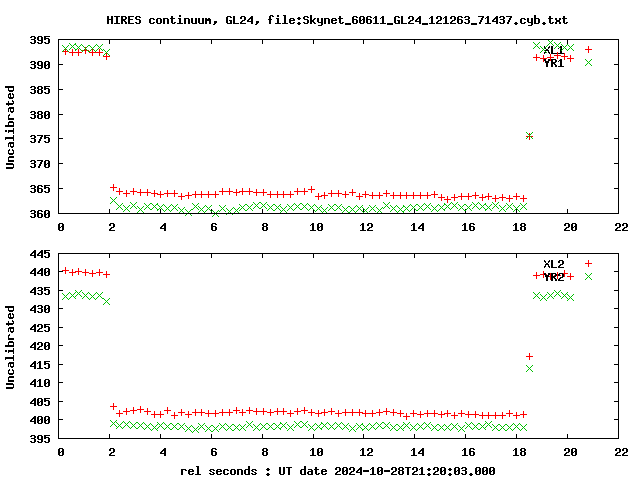Screen dimensions: 640x480
Task: Click the 365 tick label on upper y-axis
Action: coord(40,189)
